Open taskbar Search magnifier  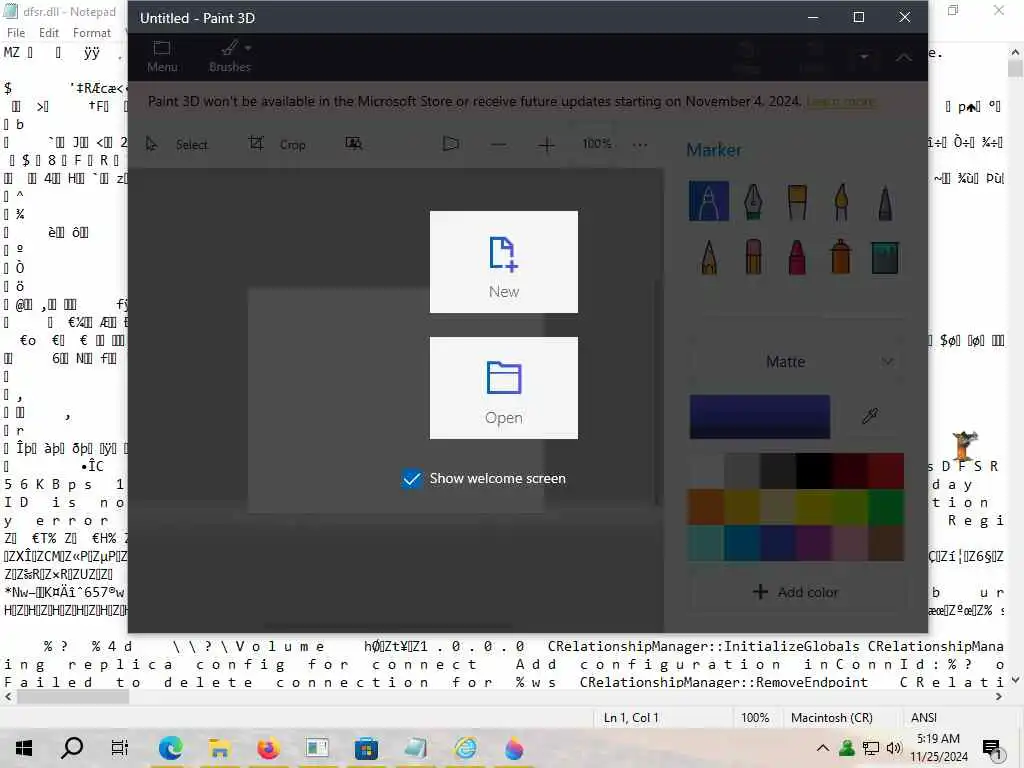tap(72, 748)
